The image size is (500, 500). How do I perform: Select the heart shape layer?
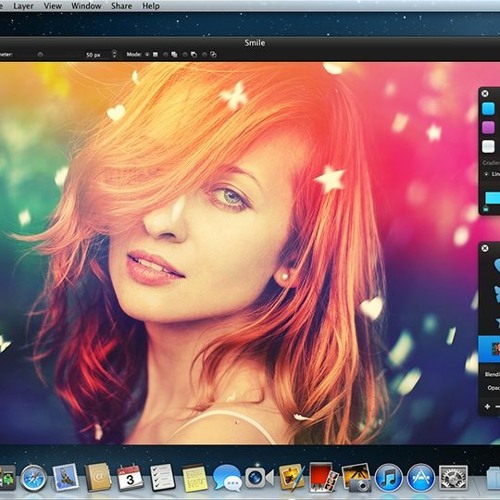[497, 266]
